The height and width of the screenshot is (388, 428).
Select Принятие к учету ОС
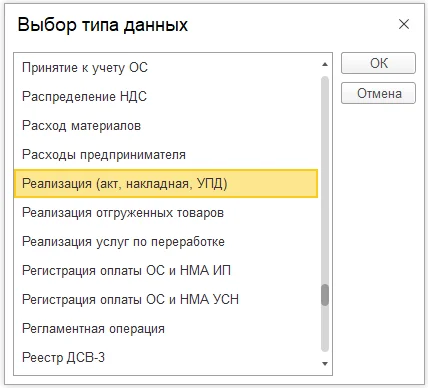[166, 68]
